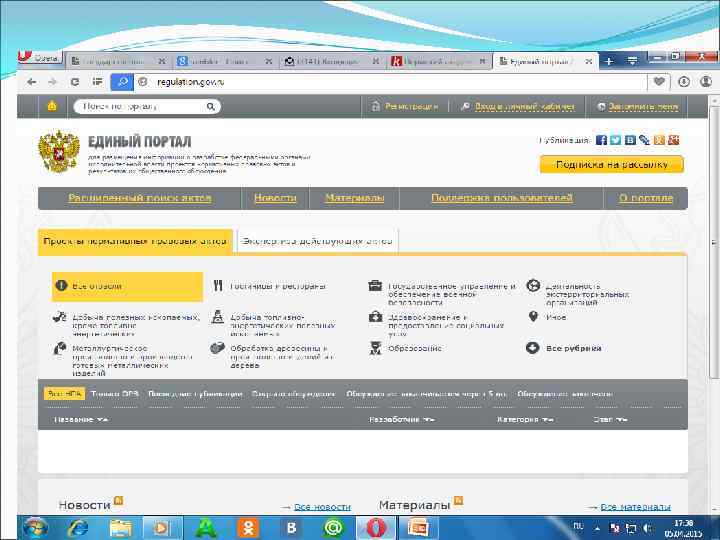Click the Подписка на рассылку button
The height and width of the screenshot is (540, 720).
[612, 164]
